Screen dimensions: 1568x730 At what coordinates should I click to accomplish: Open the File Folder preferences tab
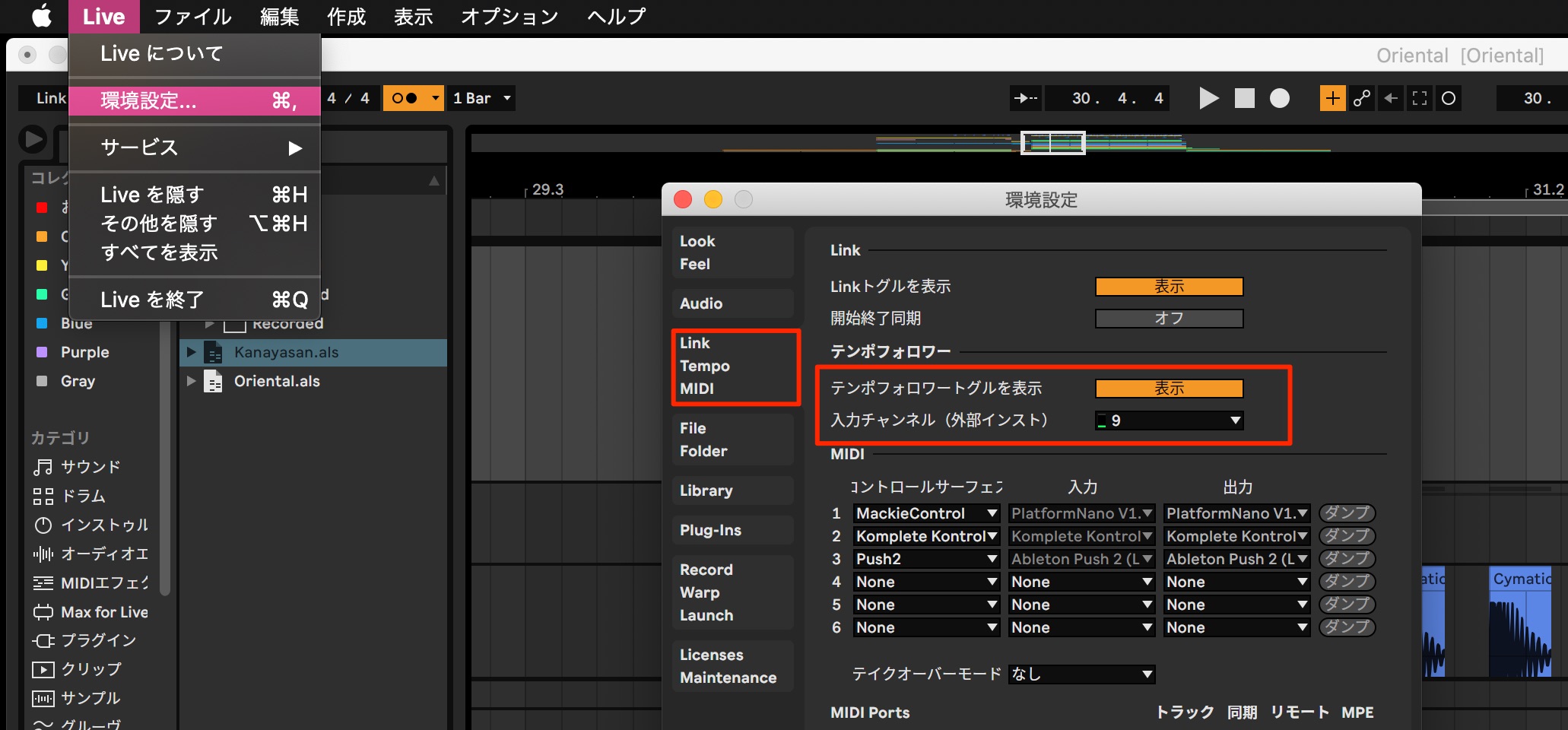coord(732,440)
